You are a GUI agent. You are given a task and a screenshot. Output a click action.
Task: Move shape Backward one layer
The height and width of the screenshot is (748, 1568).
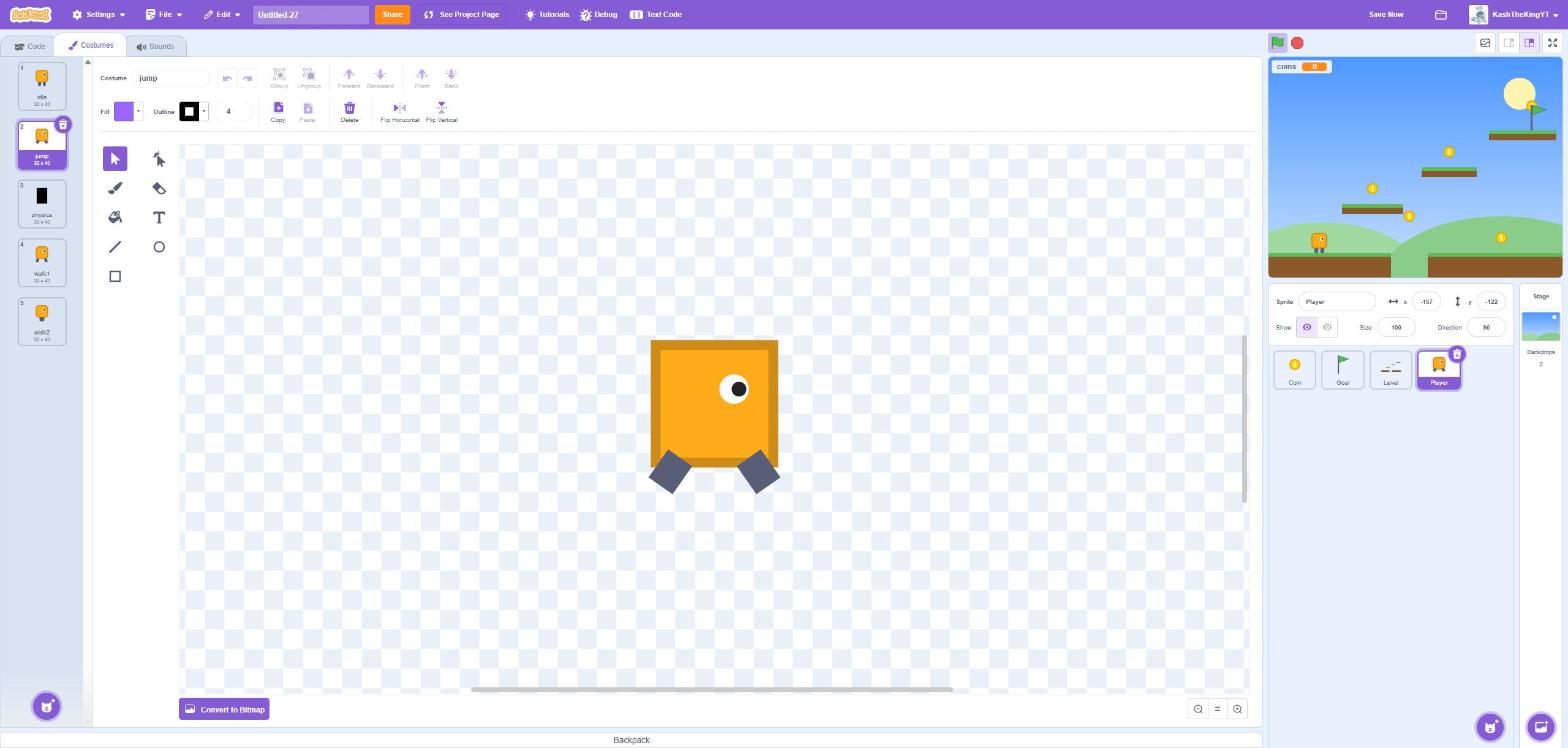pyautogui.click(x=380, y=78)
